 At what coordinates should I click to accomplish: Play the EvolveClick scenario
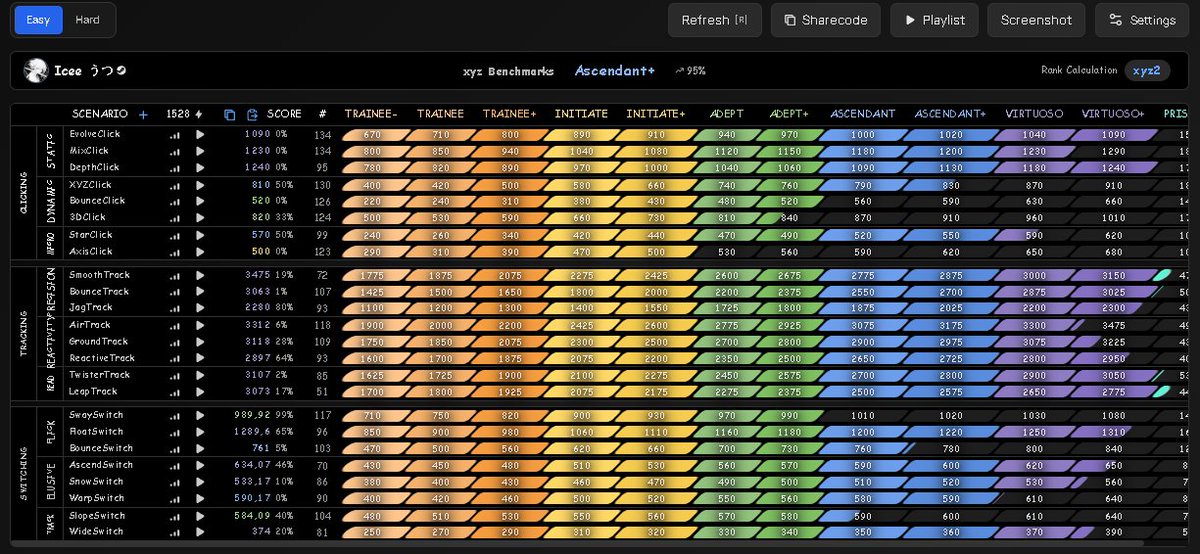point(200,134)
